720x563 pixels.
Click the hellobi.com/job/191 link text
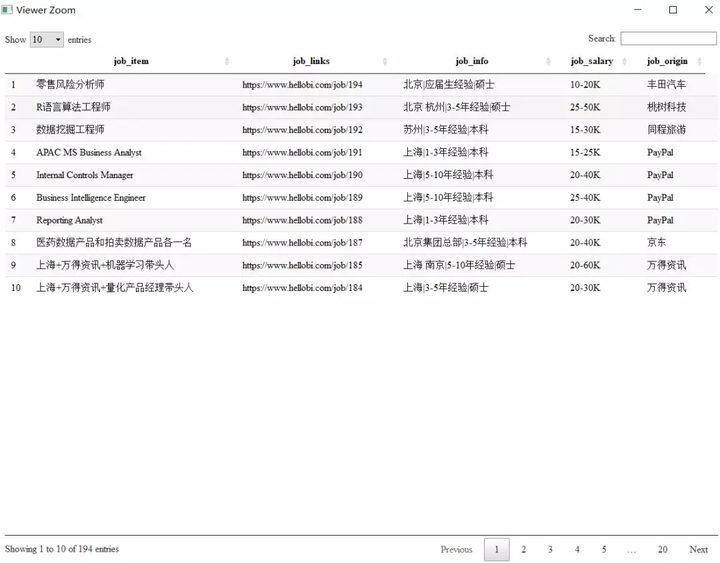[302, 152]
